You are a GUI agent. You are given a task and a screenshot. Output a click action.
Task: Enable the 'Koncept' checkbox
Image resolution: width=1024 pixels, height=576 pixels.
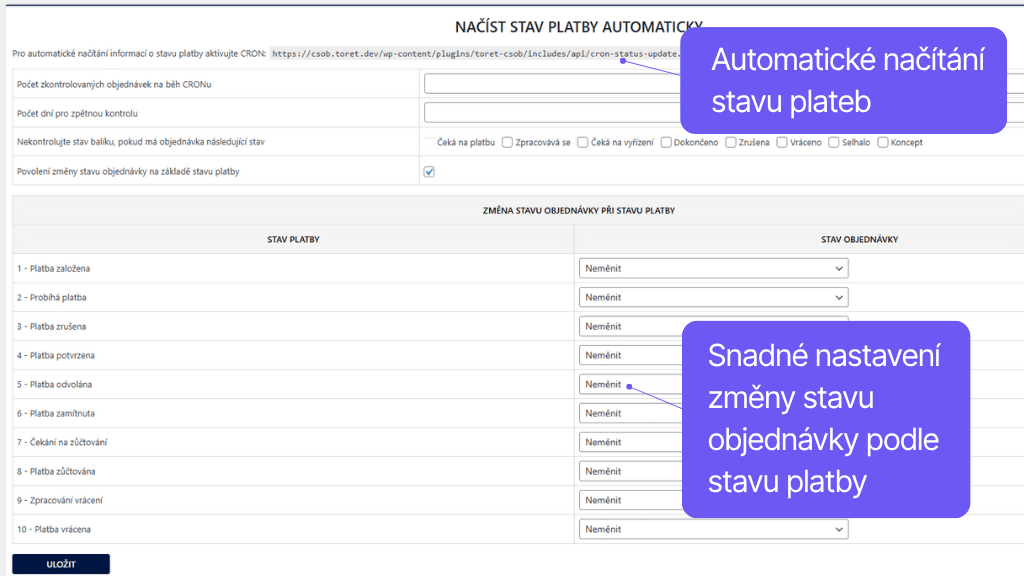click(883, 142)
